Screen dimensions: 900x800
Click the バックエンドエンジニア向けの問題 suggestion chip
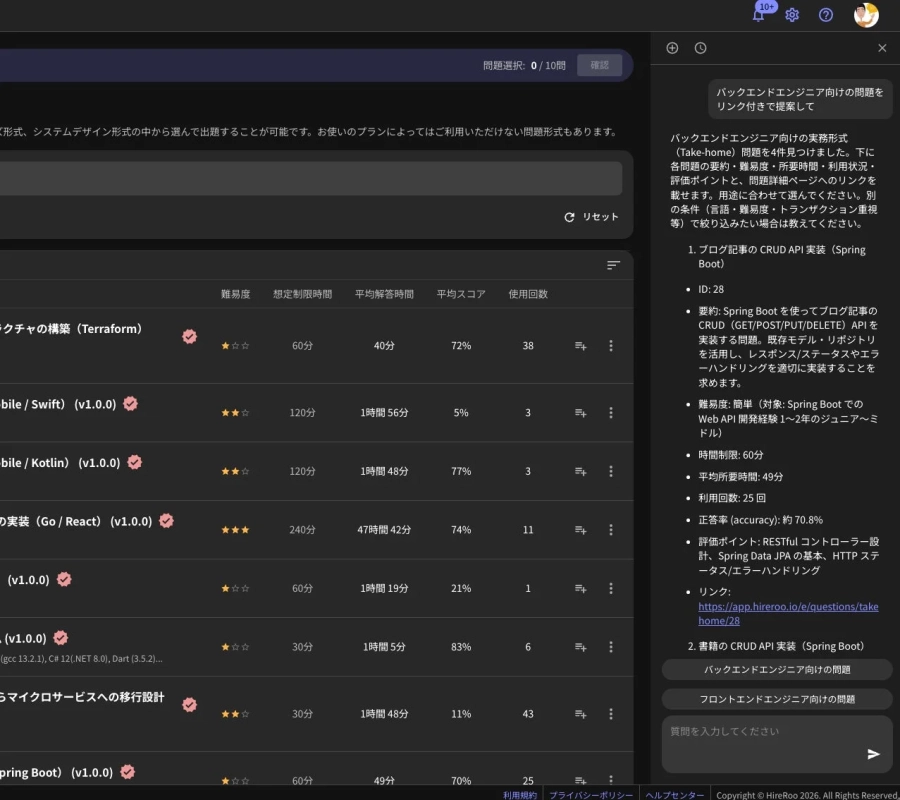tap(777, 669)
